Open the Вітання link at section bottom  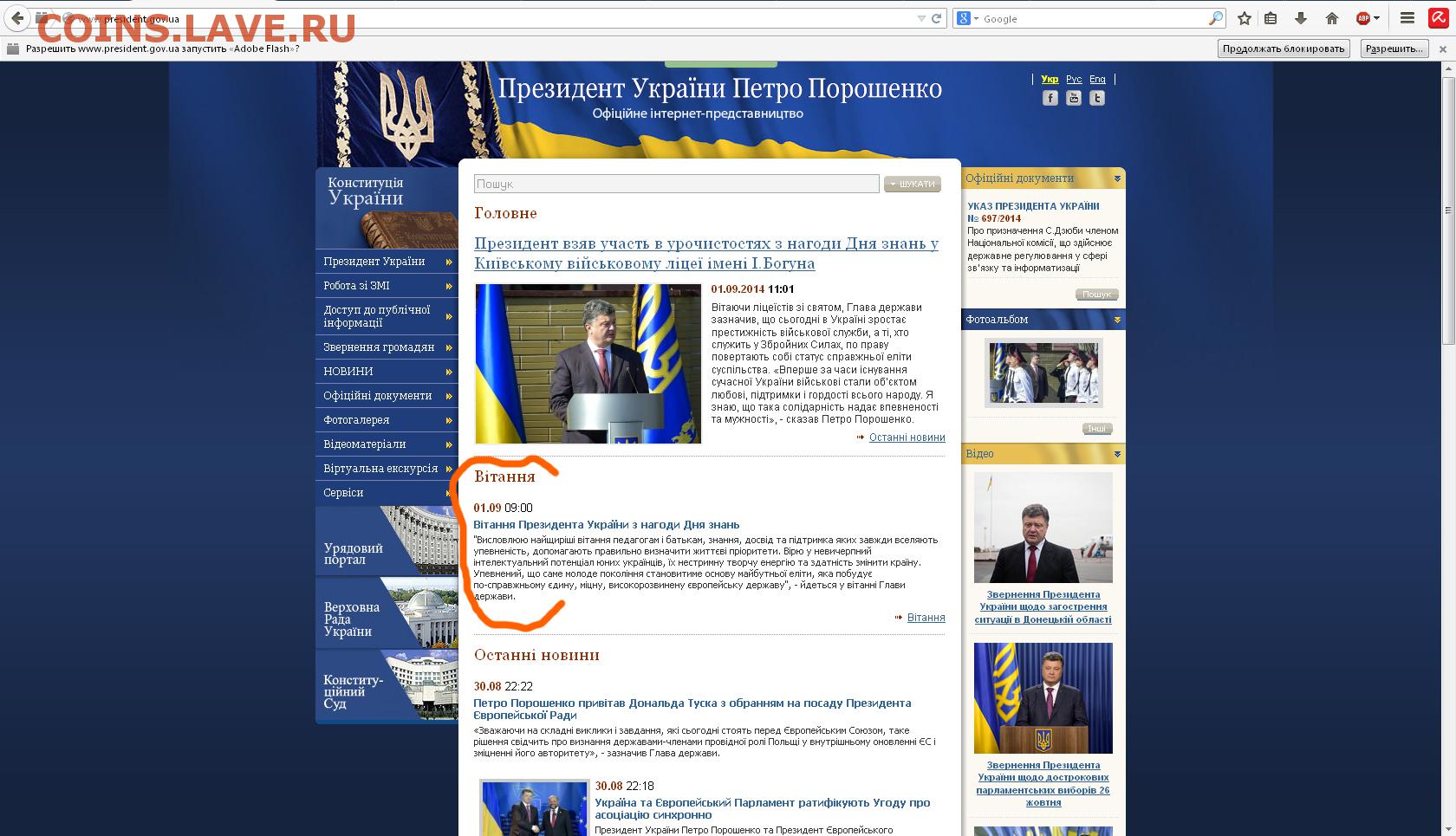926,618
